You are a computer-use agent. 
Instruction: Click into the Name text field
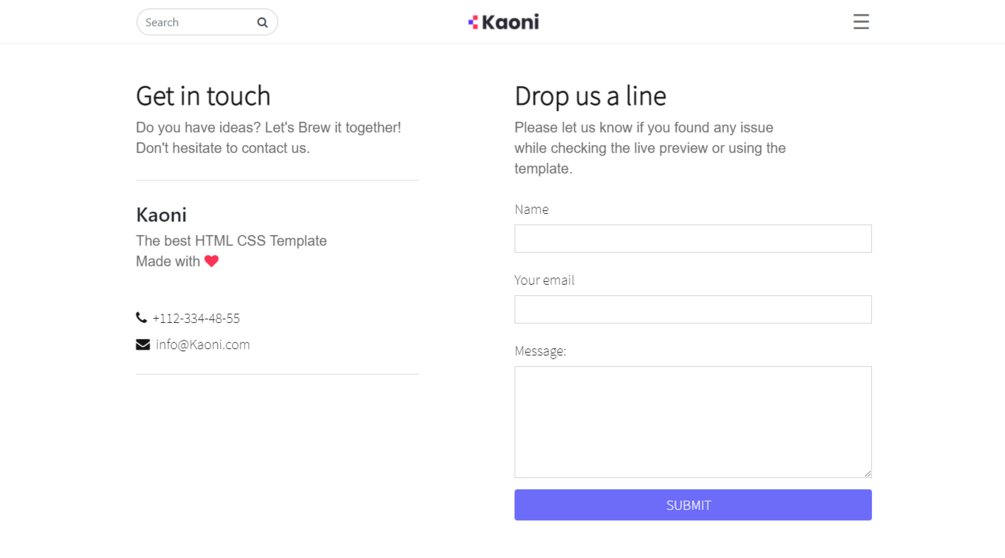[x=692, y=238]
